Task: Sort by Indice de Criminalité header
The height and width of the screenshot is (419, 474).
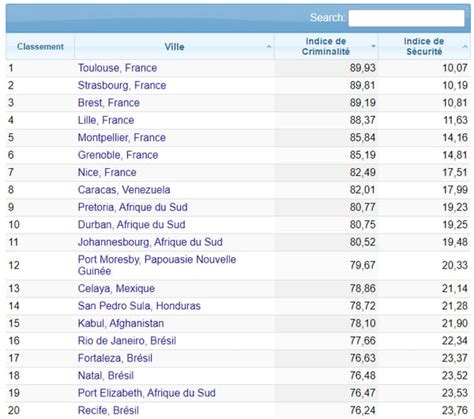Action: (x=326, y=47)
